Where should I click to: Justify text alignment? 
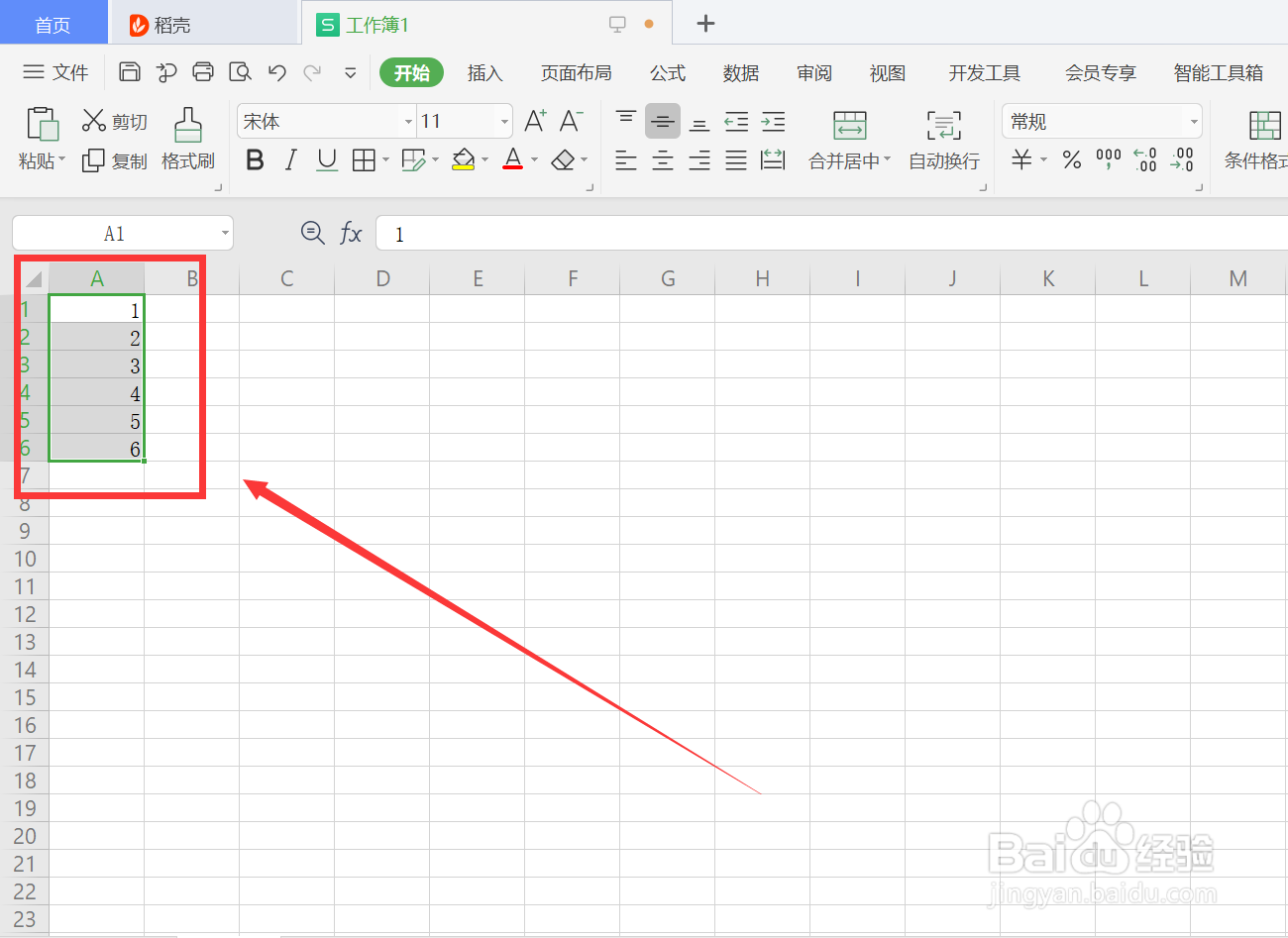736,160
